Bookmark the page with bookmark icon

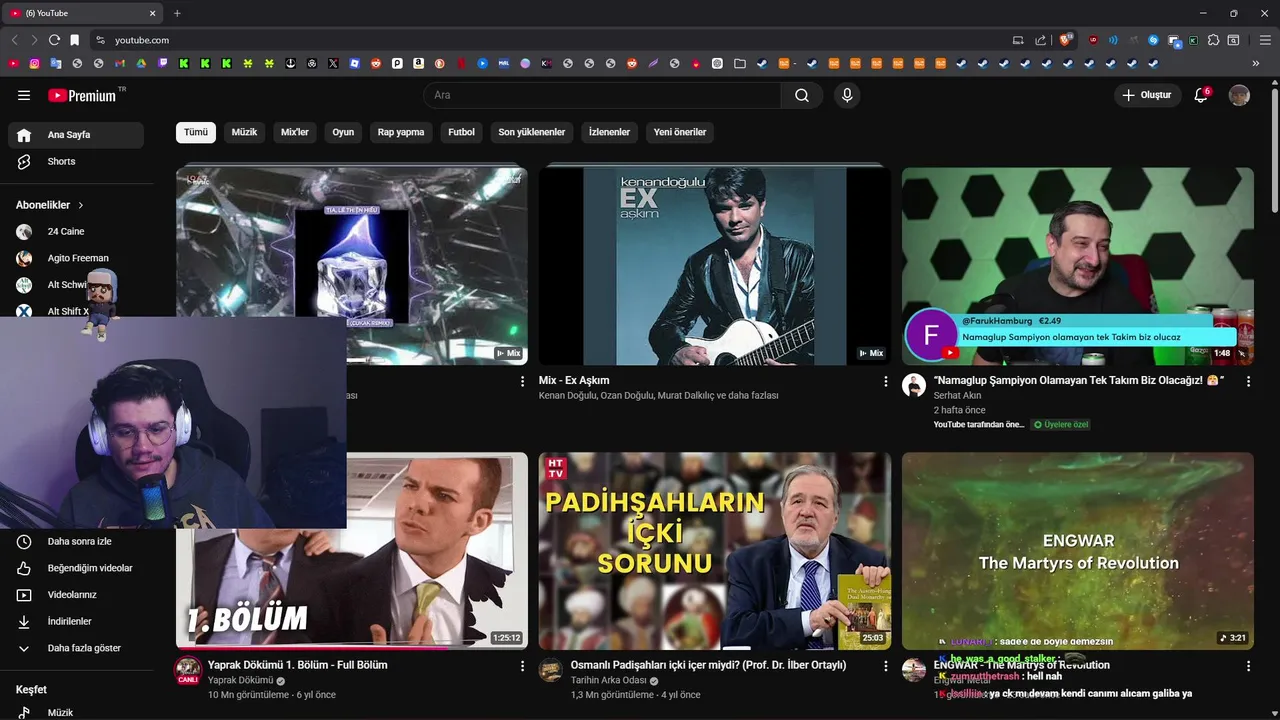point(74,40)
